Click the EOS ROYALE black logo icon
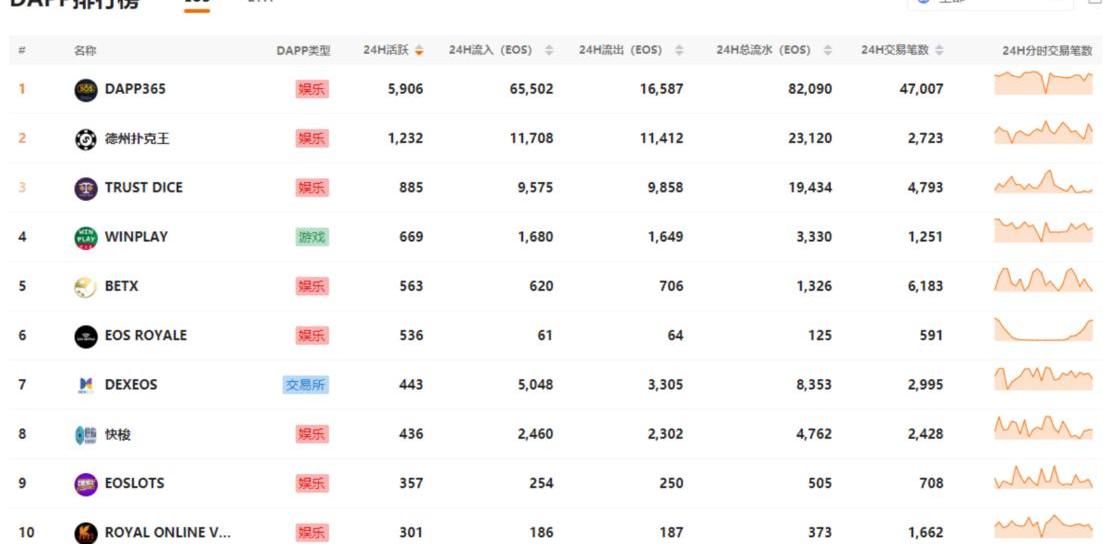Image resolution: width=1103 pixels, height=544 pixels. [86, 336]
